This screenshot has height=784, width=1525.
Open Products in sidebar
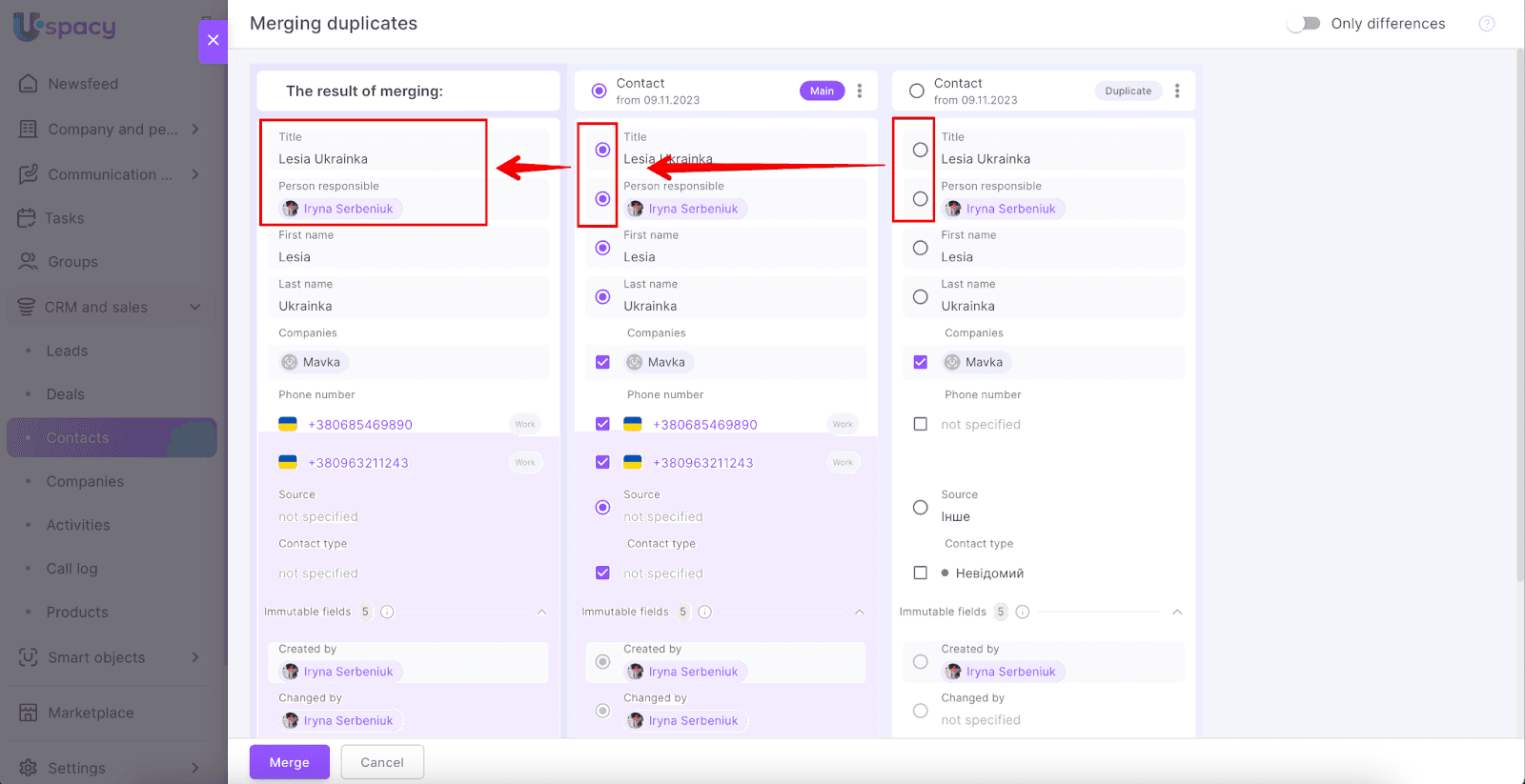(77, 613)
